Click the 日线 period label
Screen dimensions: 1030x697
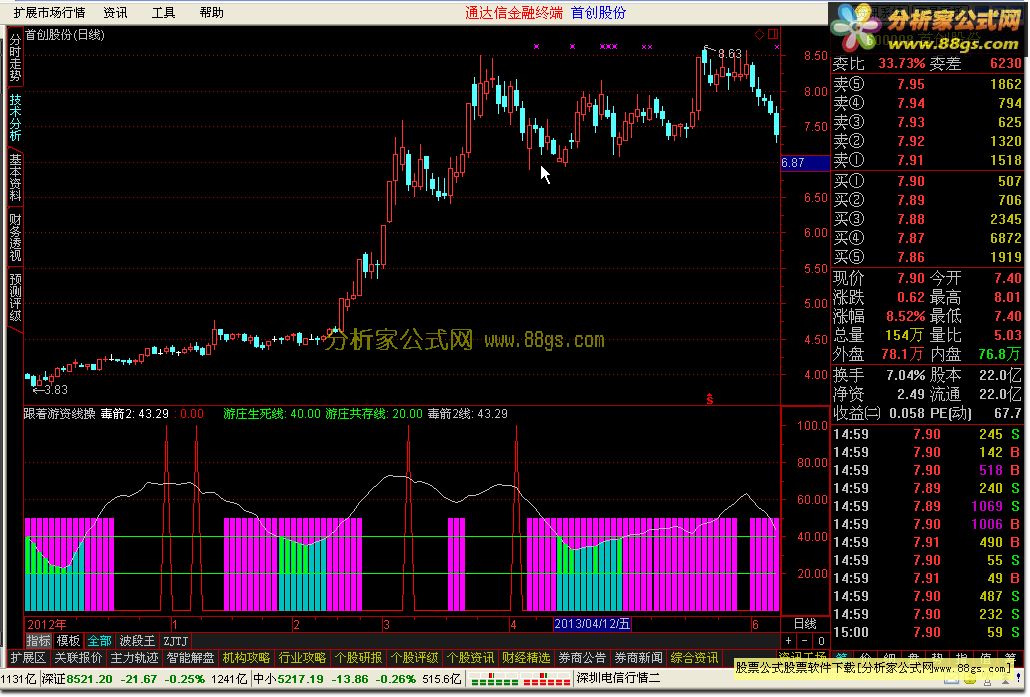[x=805, y=623]
